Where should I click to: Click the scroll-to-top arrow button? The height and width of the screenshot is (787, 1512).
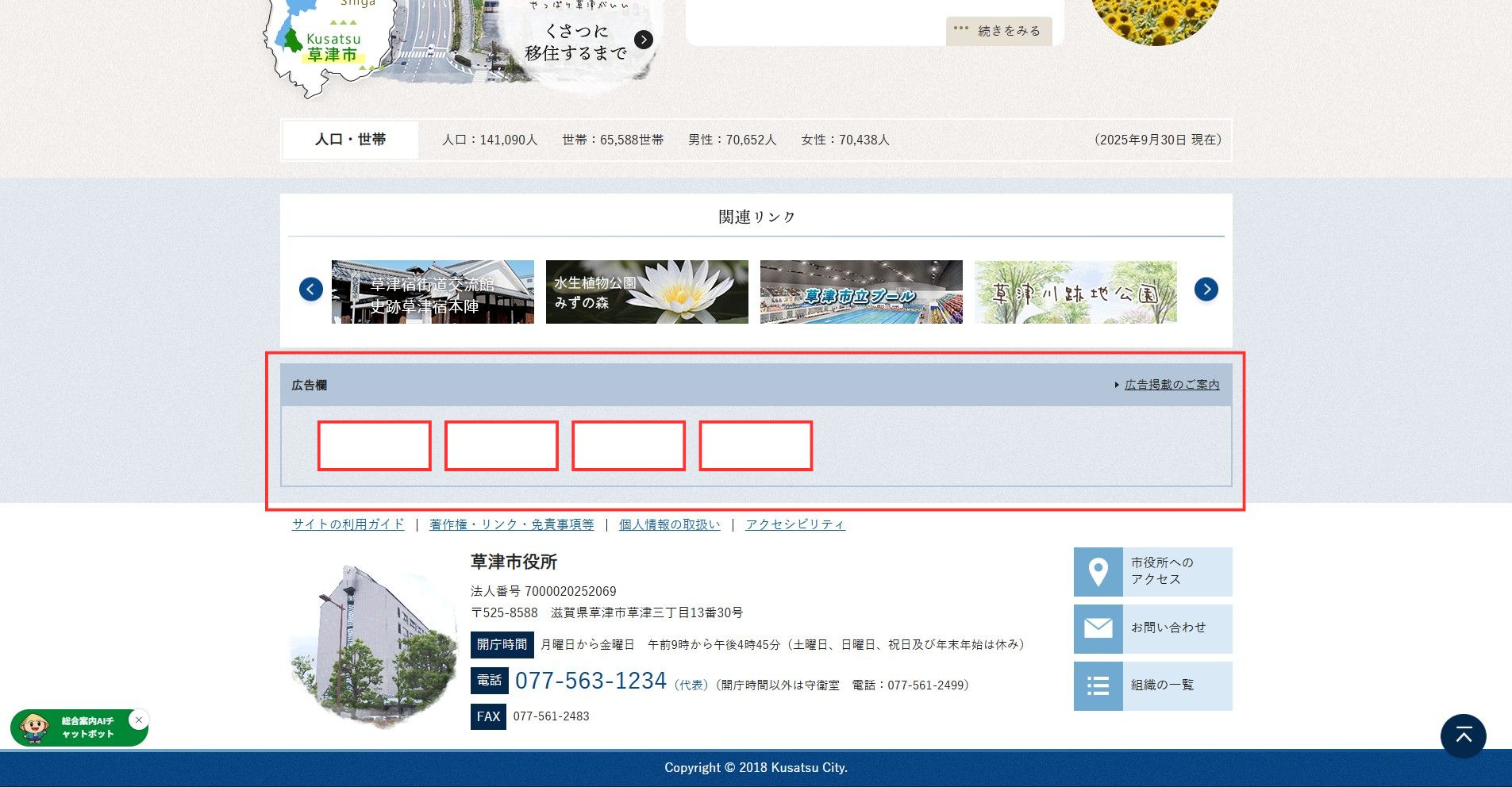click(x=1464, y=736)
